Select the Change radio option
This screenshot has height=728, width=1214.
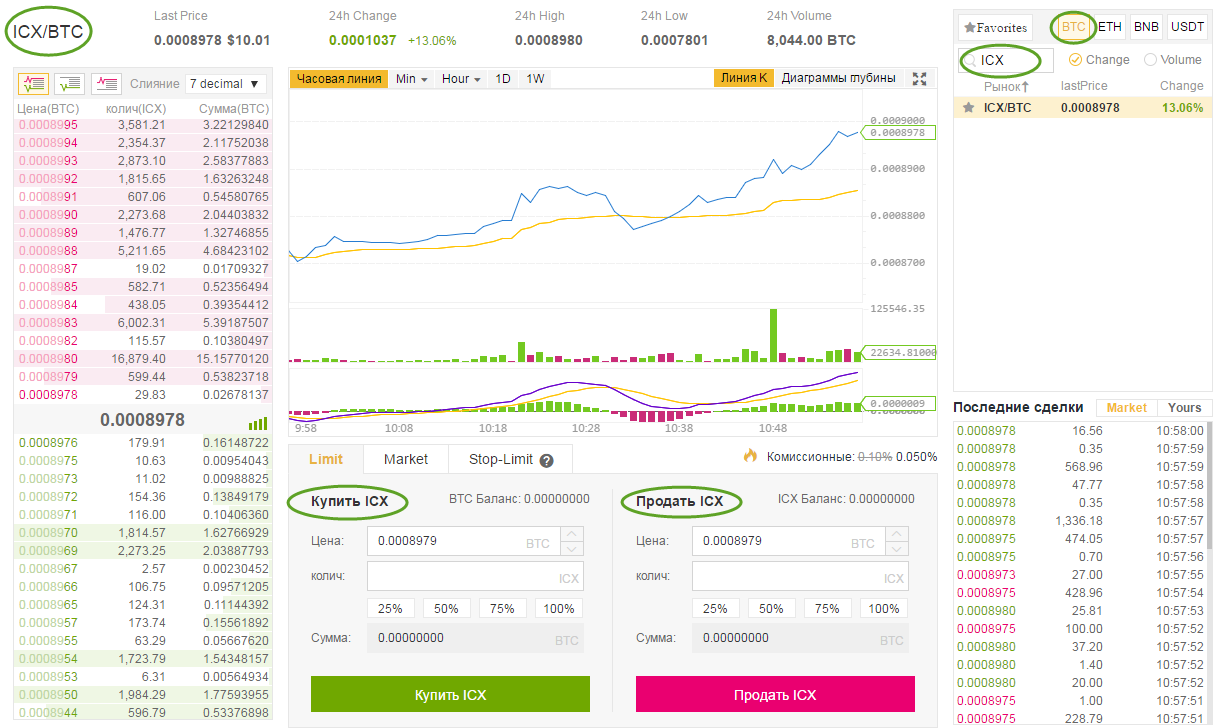pos(1076,60)
